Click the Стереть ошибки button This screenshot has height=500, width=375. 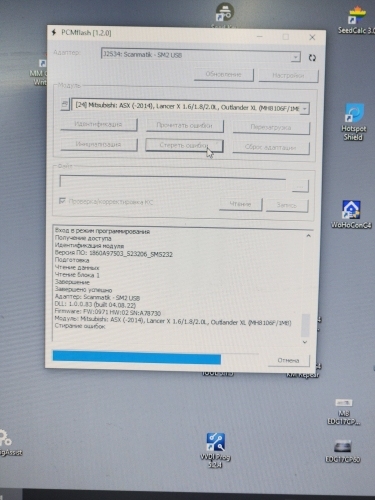click(x=184, y=145)
